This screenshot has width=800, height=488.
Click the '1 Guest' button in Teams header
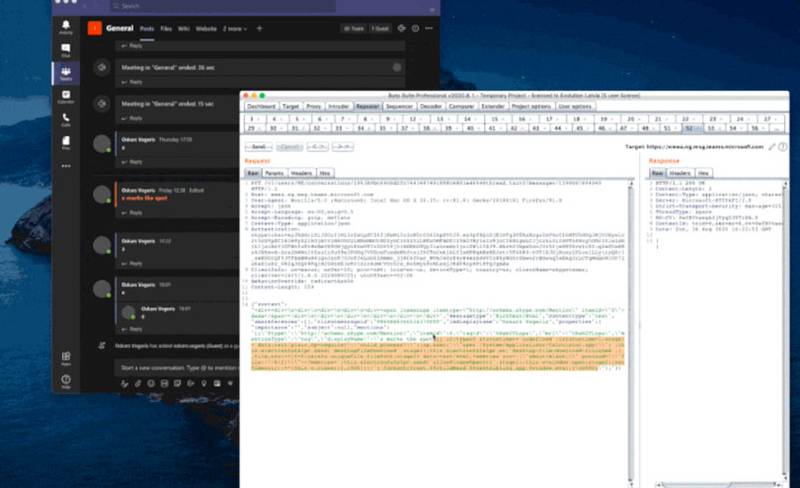pos(380,29)
